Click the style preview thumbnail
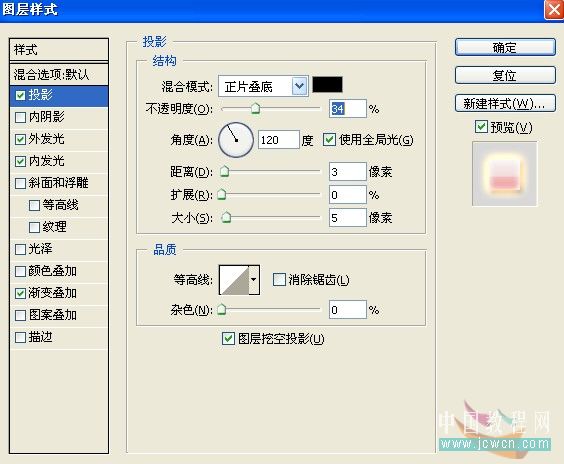The image size is (564, 464). tap(504, 174)
